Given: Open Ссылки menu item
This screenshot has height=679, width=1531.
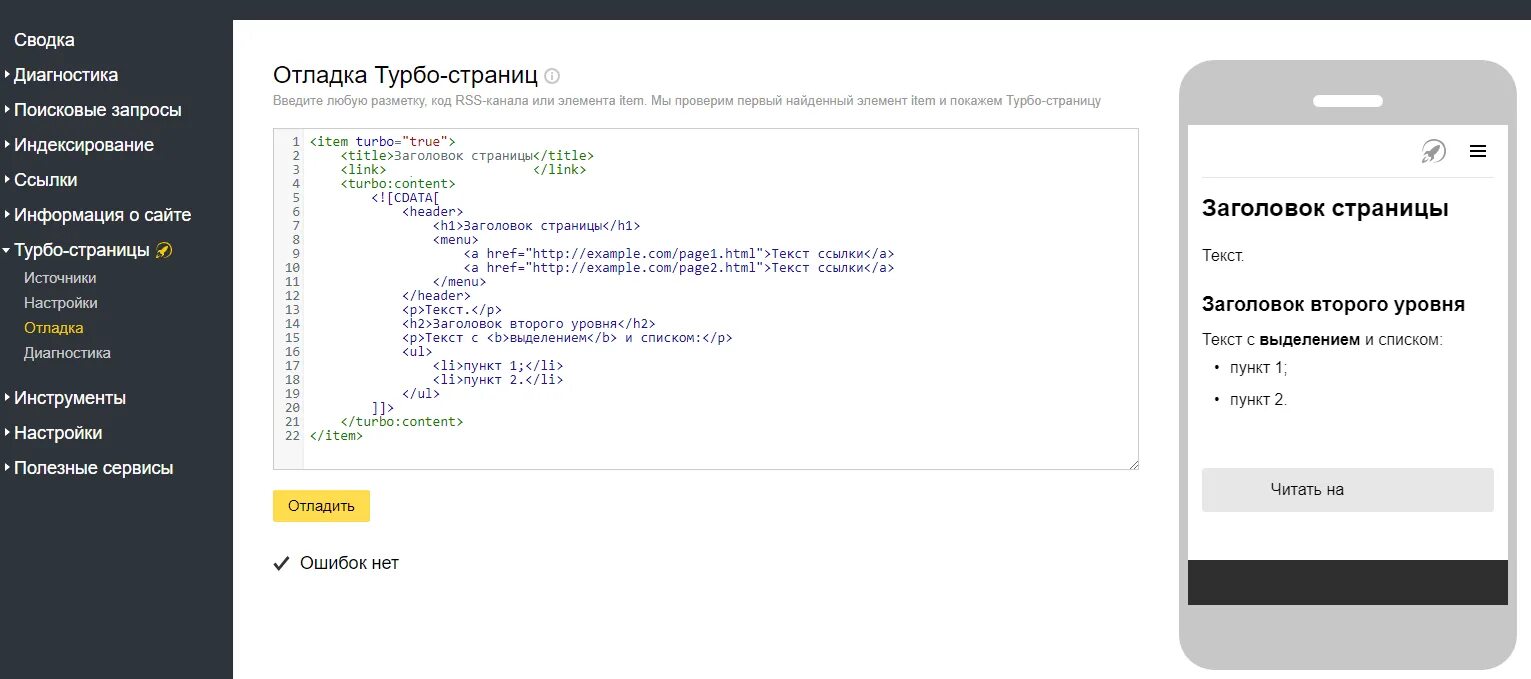Looking at the screenshot, I should tap(46, 180).
